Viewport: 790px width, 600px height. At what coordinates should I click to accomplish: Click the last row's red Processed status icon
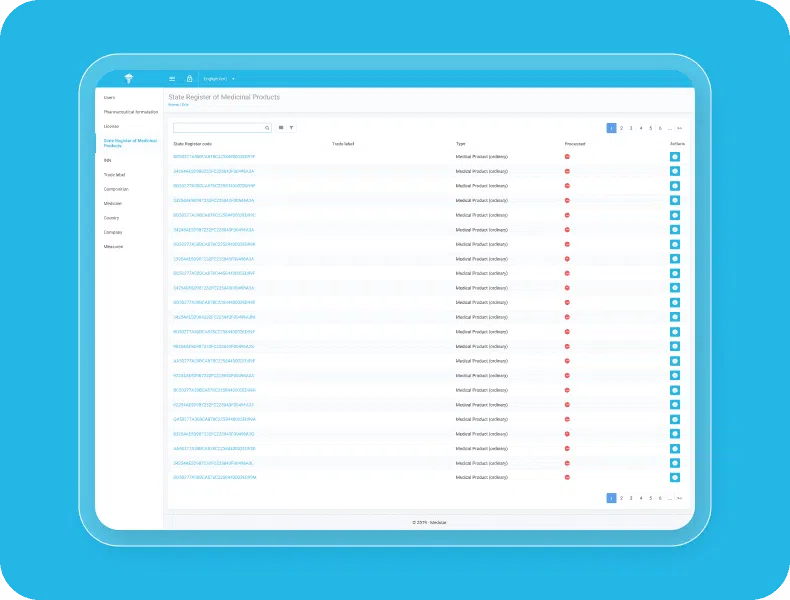(x=567, y=478)
